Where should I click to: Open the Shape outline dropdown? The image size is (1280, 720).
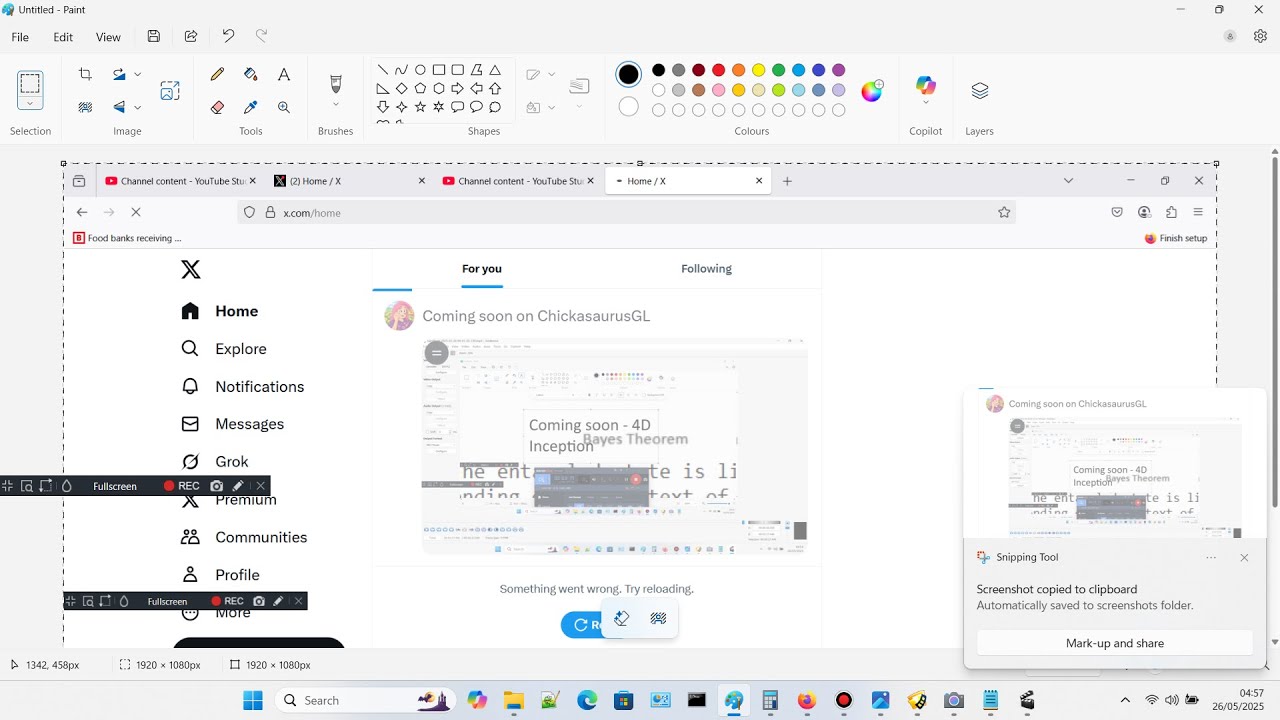pos(551,74)
